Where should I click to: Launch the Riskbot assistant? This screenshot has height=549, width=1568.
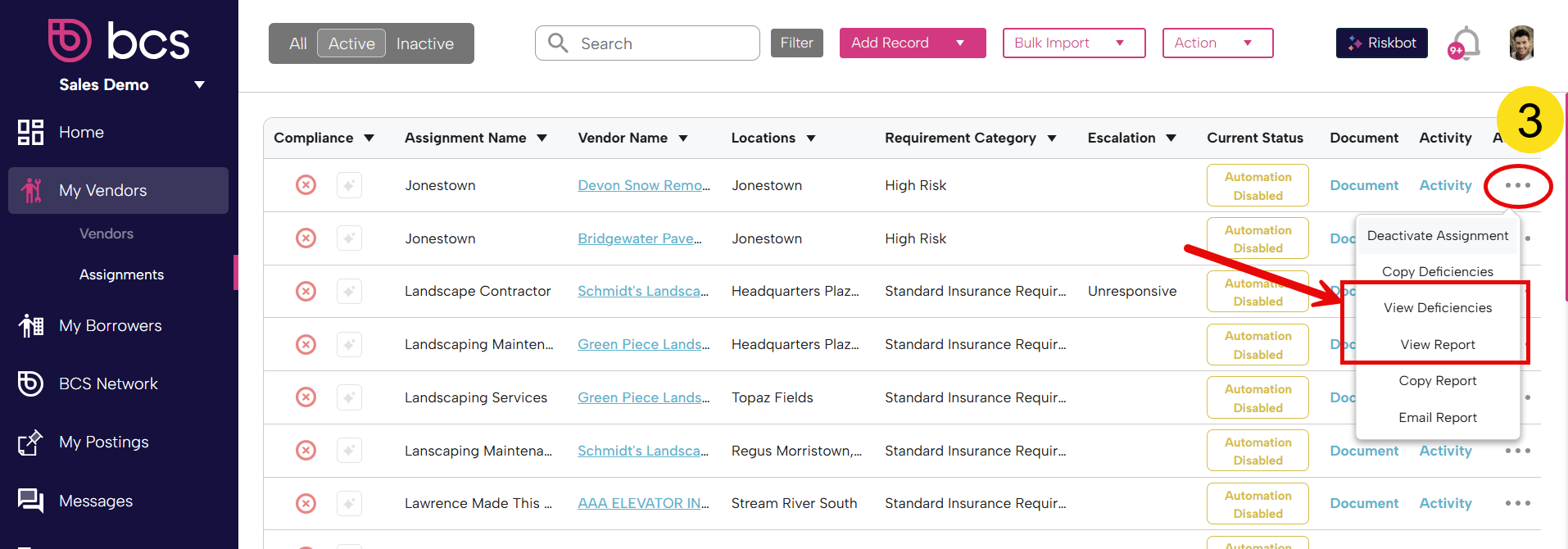pos(1381,43)
